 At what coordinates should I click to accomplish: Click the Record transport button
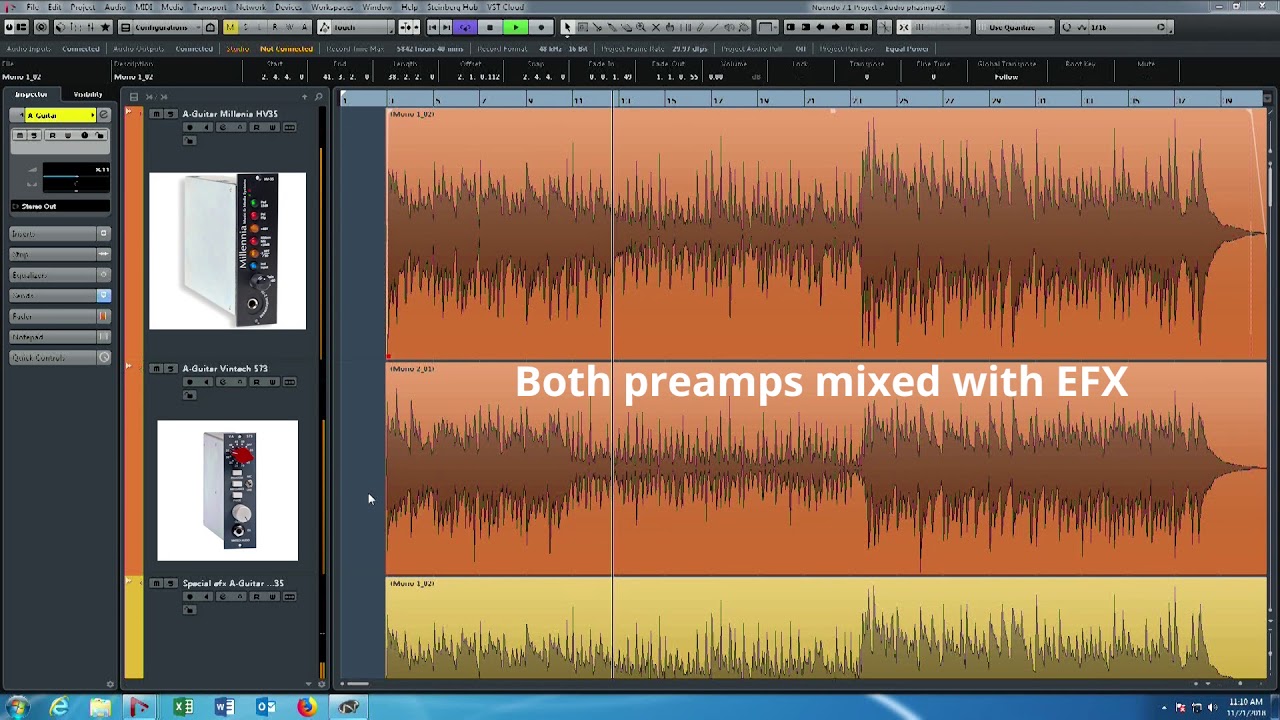541,27
